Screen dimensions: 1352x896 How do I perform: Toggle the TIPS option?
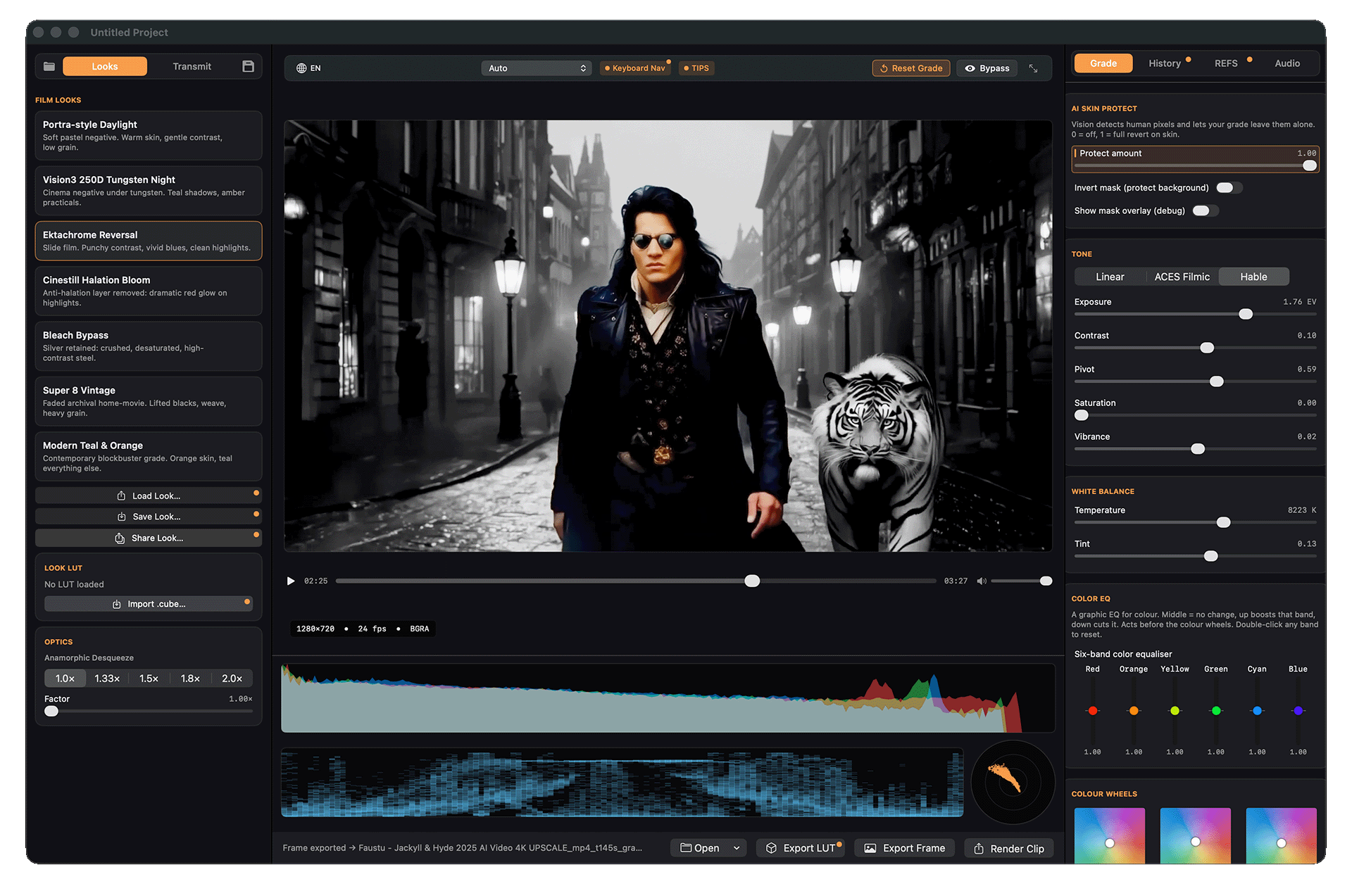(696, 68)
